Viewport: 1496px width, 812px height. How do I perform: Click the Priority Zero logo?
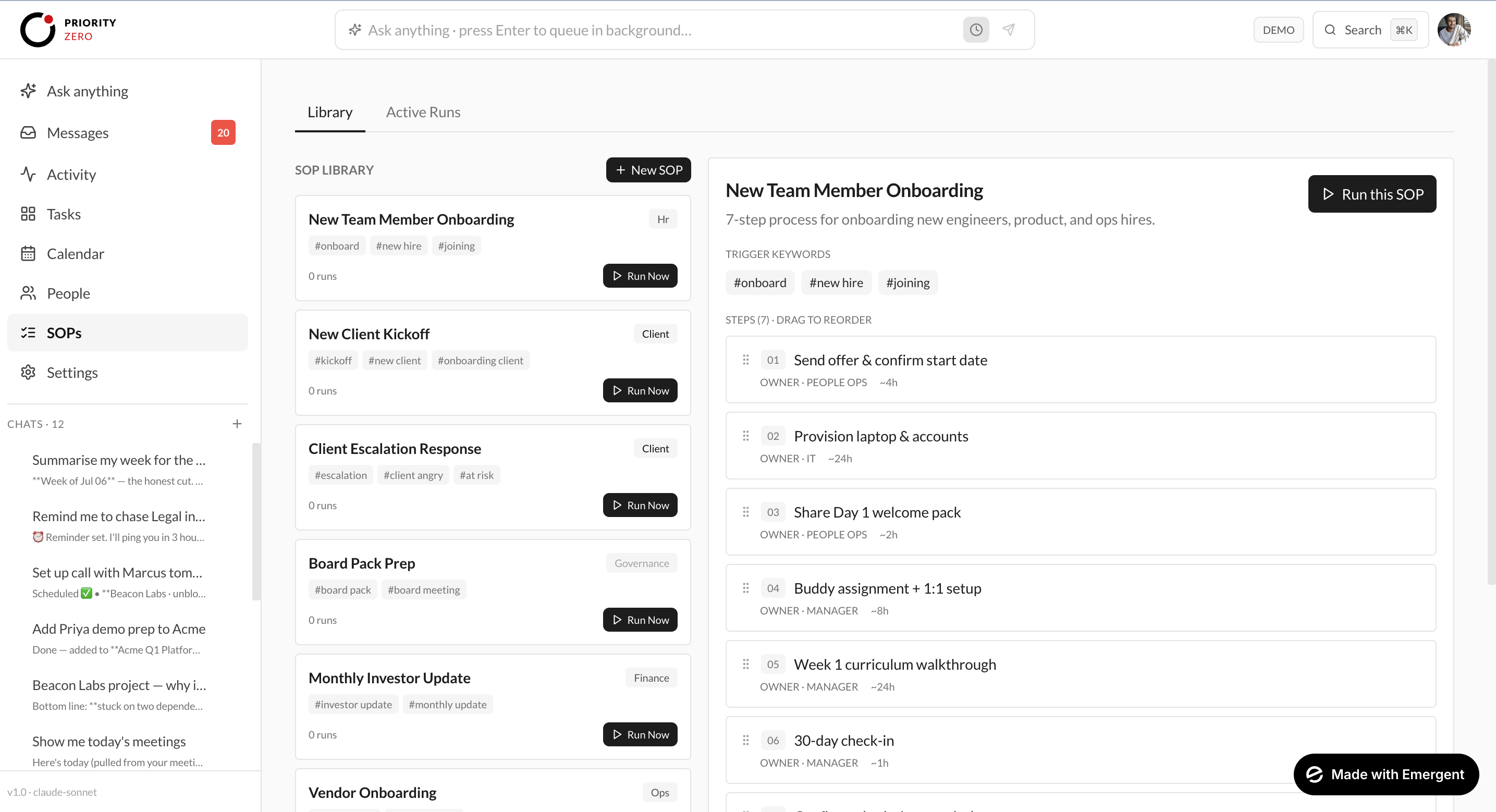coord(68,30)
